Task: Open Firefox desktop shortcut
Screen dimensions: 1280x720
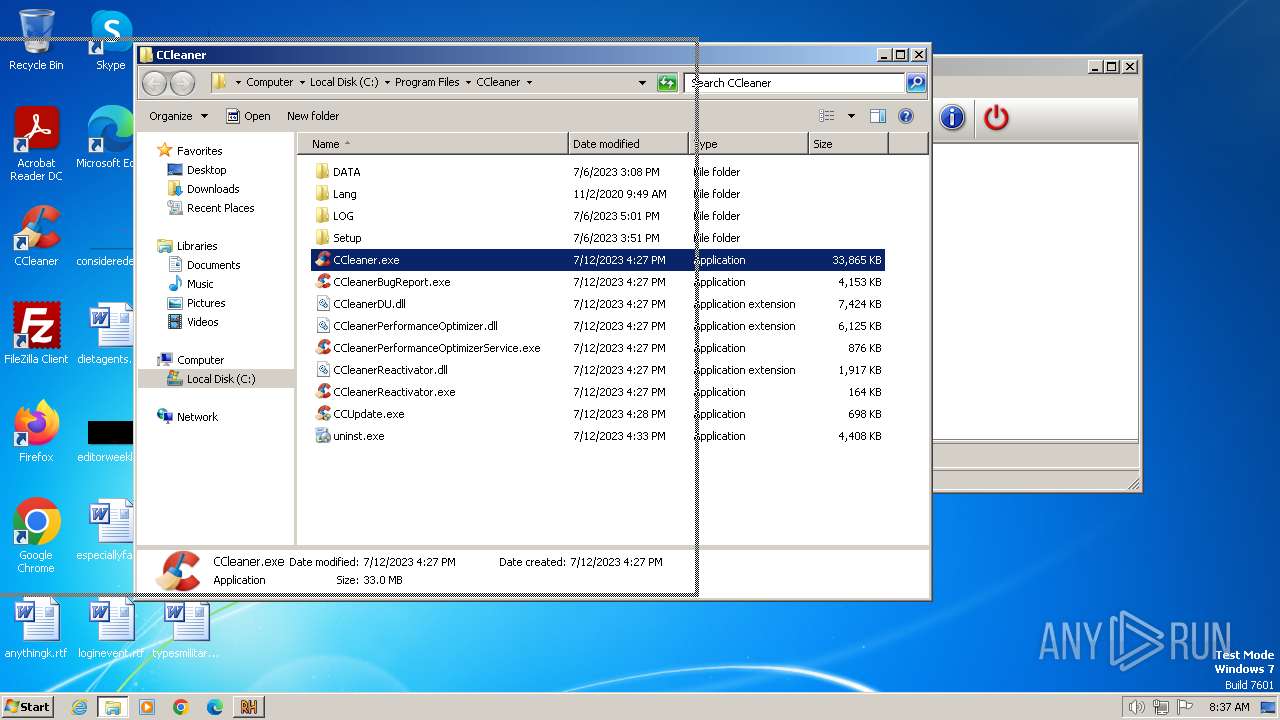Action: click(36, 432)
